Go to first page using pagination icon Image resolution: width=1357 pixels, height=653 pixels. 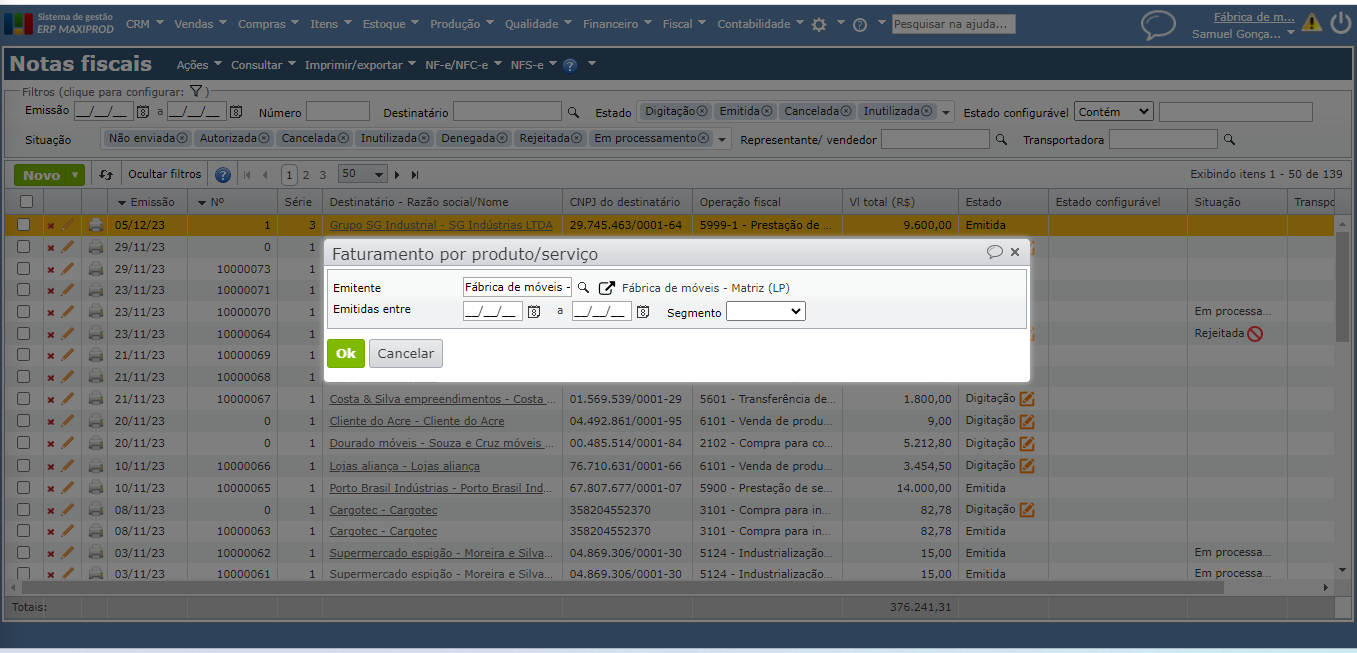tap(246, 175)
